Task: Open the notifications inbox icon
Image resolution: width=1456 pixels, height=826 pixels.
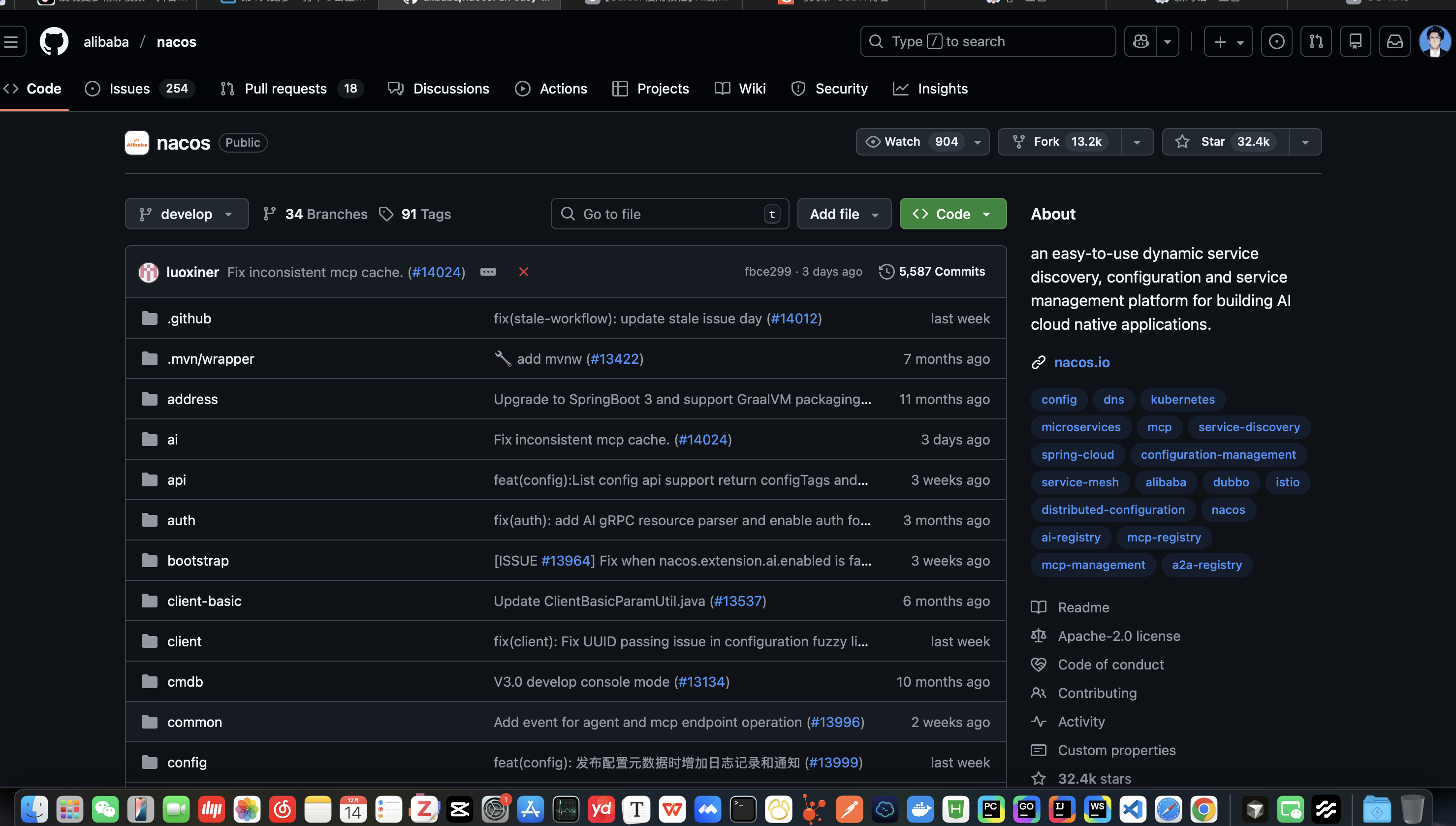Action: point(1395,41)
